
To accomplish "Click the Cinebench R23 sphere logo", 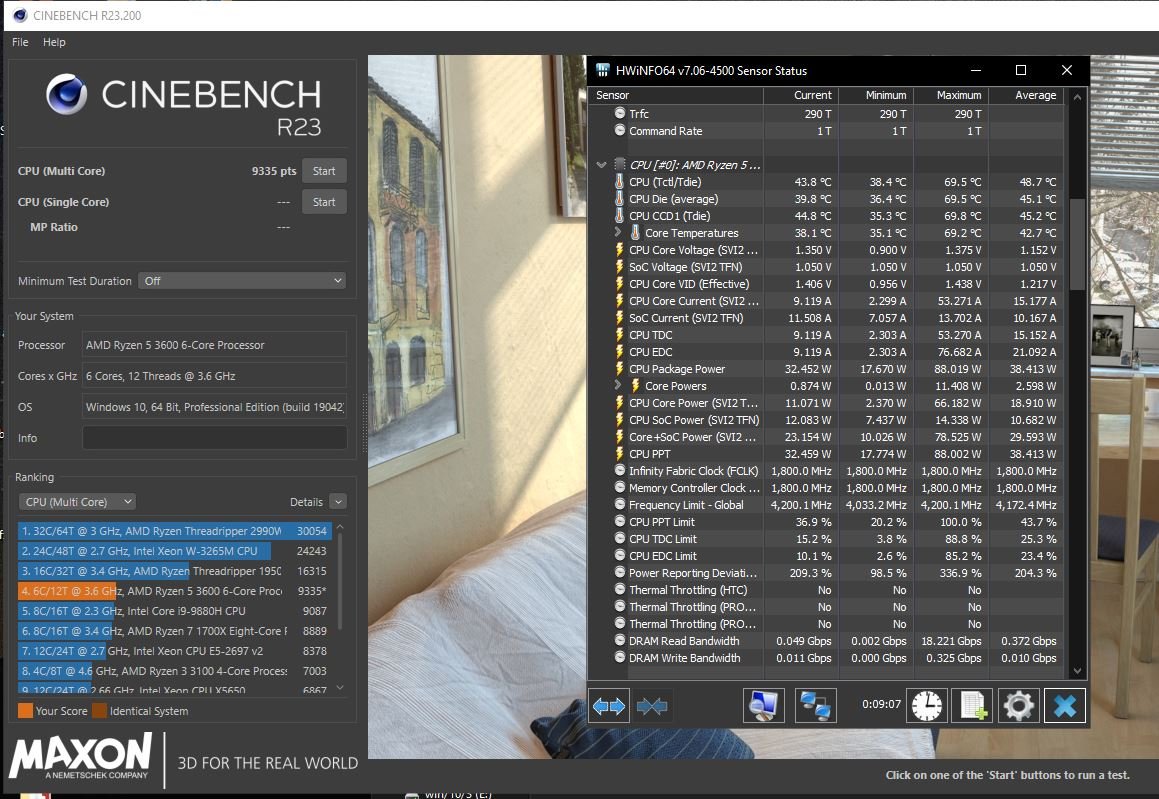I will tap(67, 95).
